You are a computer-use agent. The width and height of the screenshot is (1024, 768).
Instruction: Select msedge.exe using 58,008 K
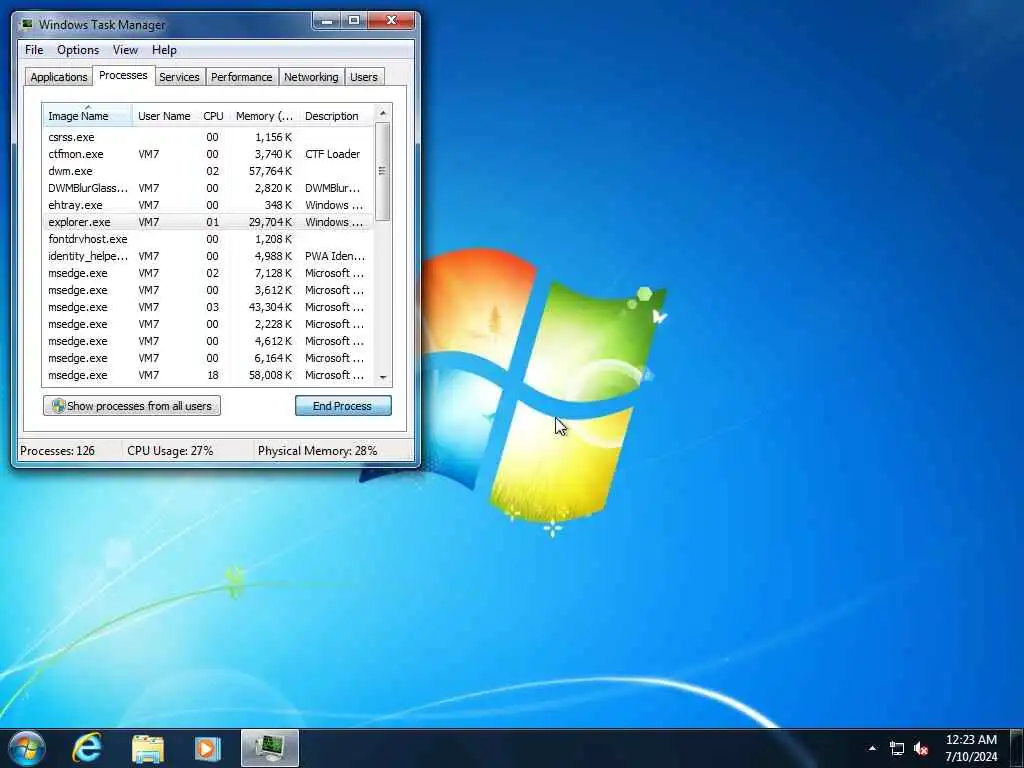pos(208,375)
